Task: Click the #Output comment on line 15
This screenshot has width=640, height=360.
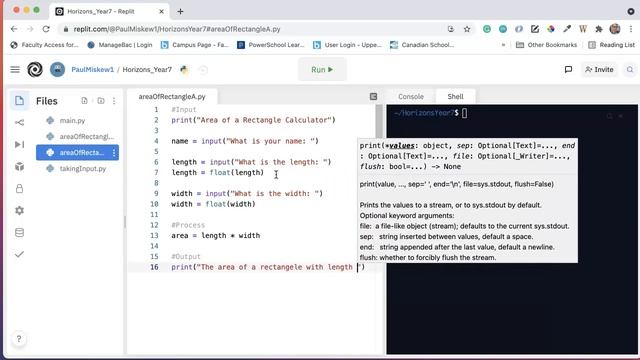Action: 186,256
